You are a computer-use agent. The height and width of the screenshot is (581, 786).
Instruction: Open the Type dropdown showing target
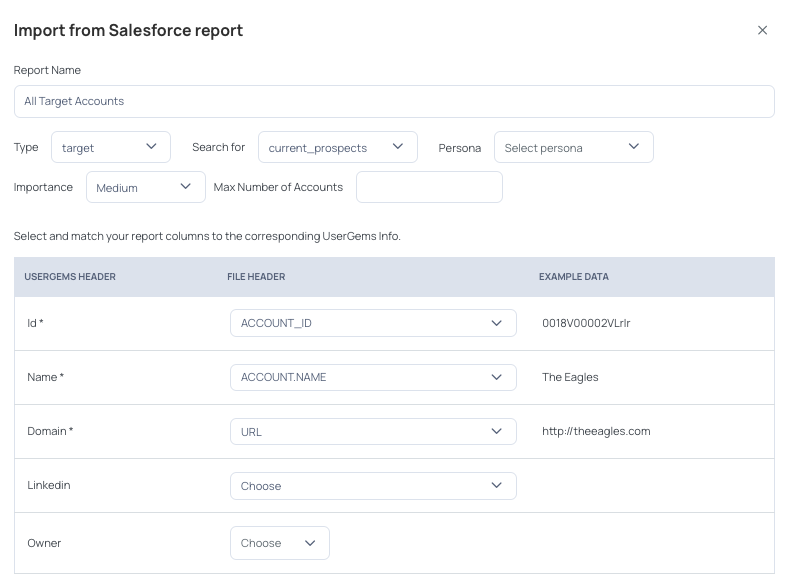pos(111,147)
